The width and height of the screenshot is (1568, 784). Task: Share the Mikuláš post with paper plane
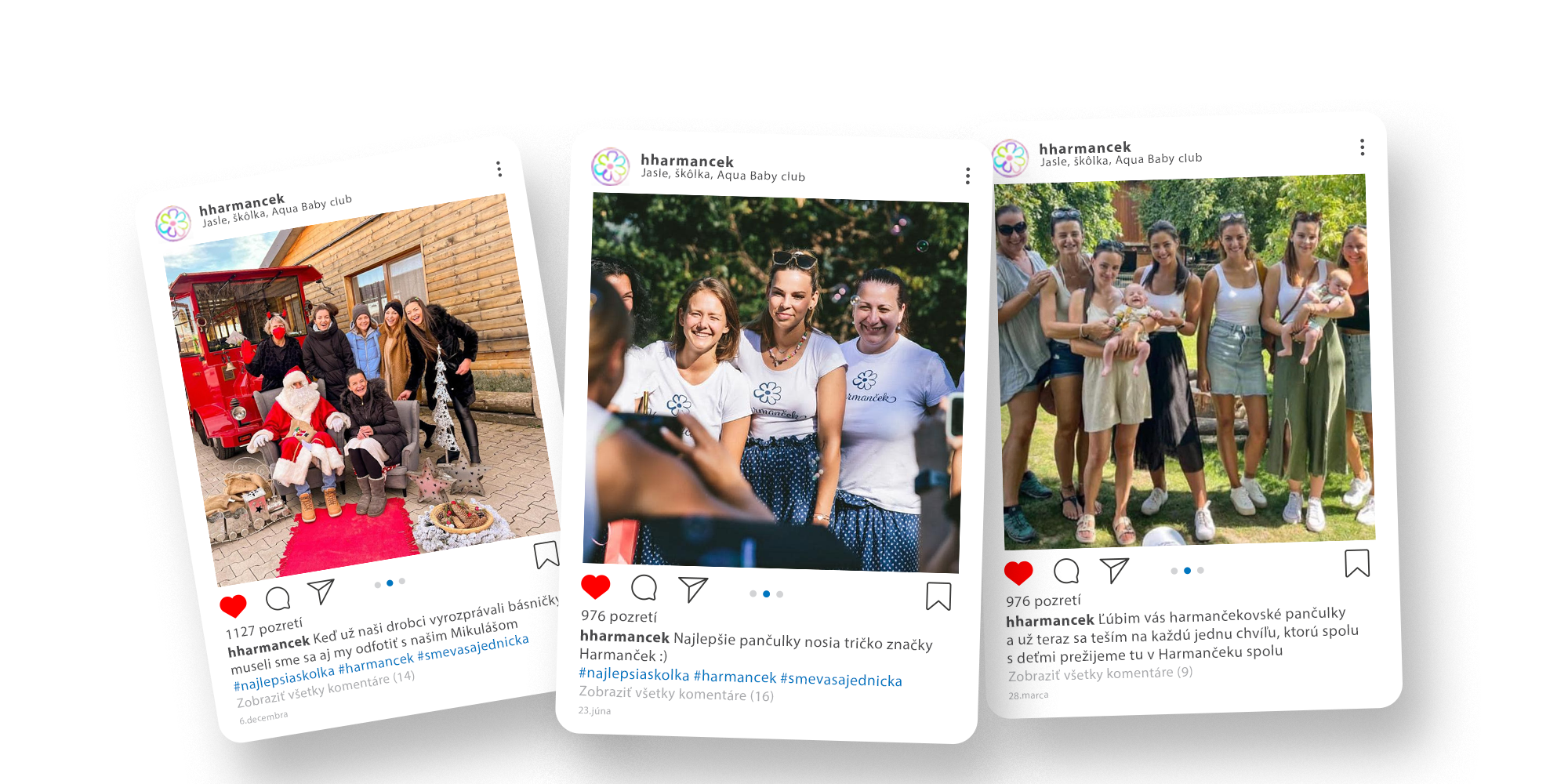(x=321, y=591)
